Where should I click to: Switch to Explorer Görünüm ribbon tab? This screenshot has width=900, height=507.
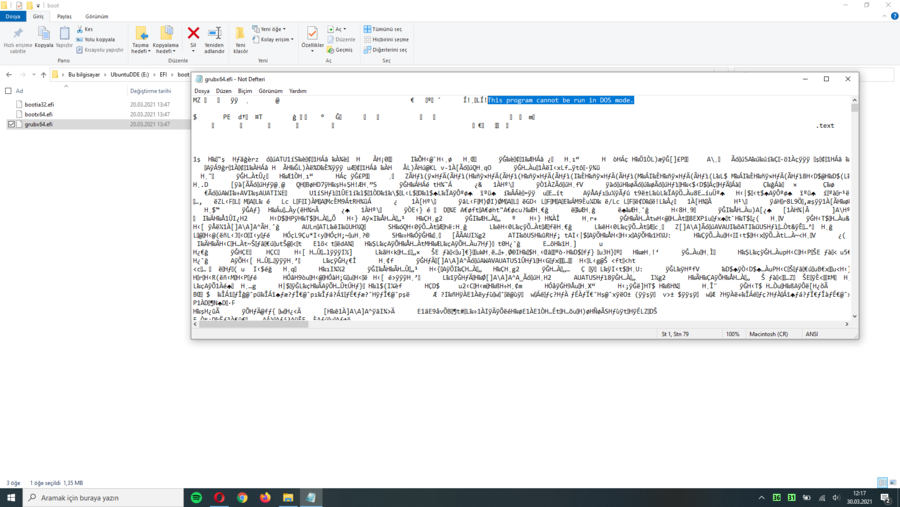coord(96,17)
